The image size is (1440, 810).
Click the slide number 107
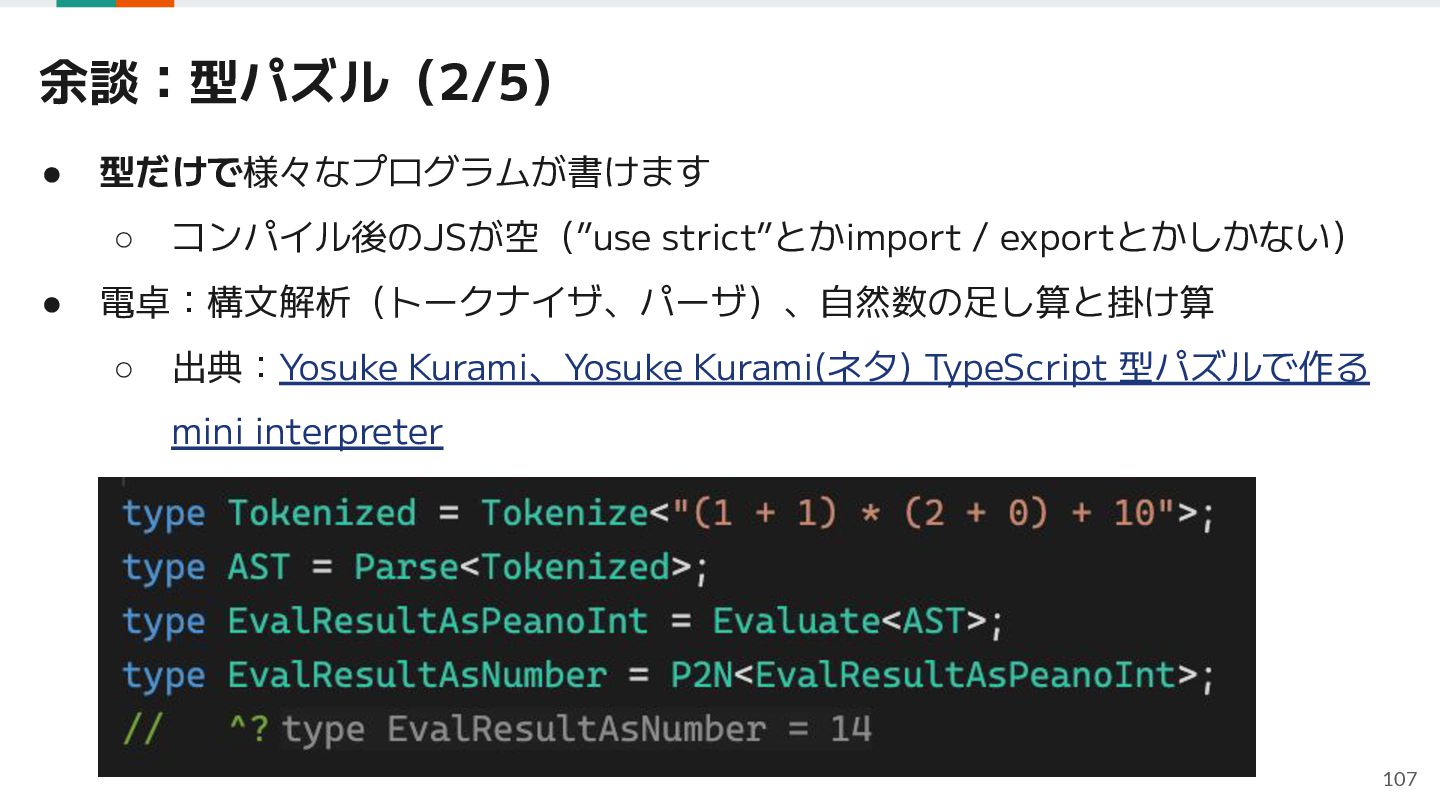pyautogui.click(x=1400, y=779)
